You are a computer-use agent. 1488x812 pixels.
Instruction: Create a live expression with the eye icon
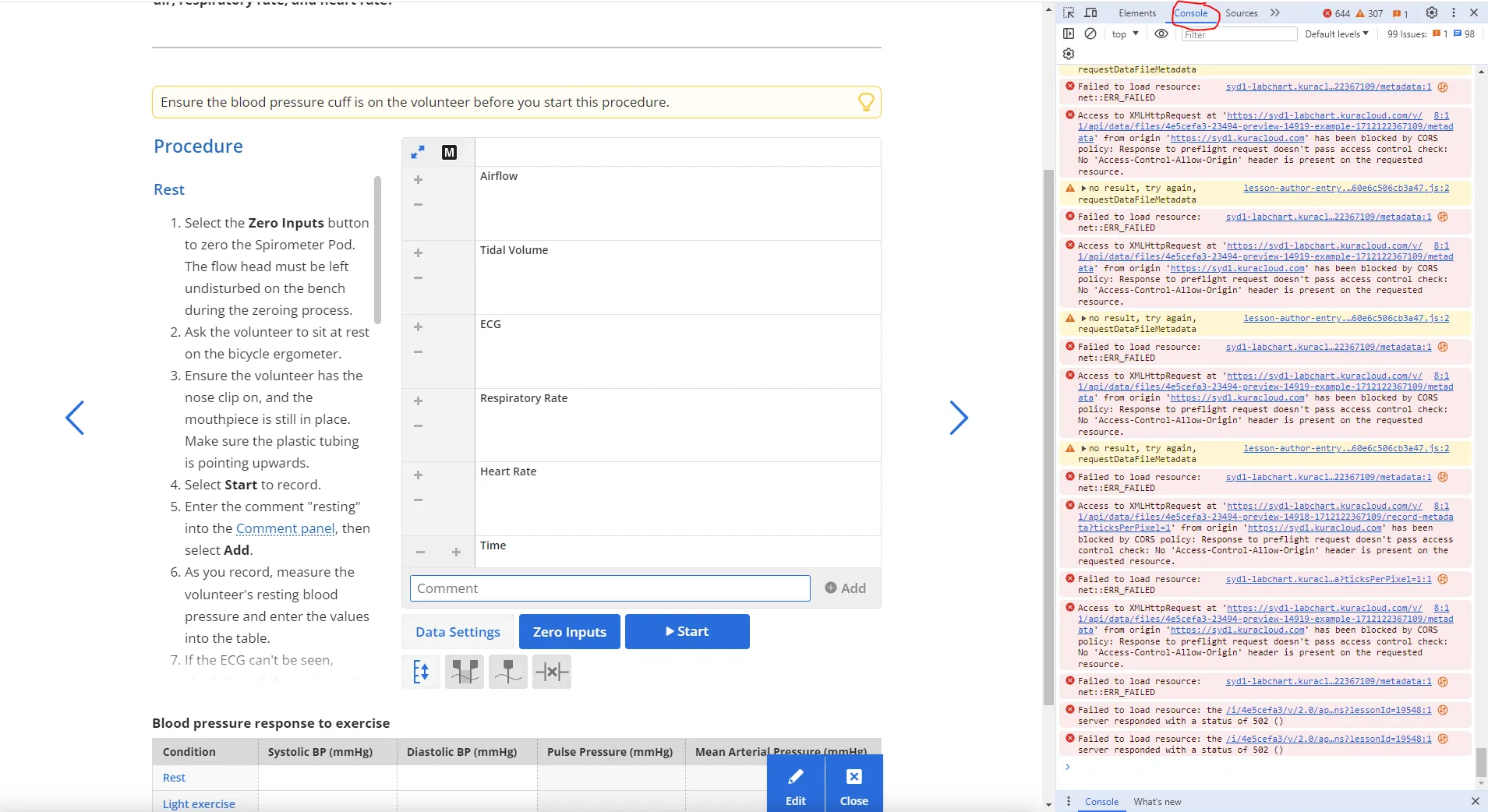1161,34
